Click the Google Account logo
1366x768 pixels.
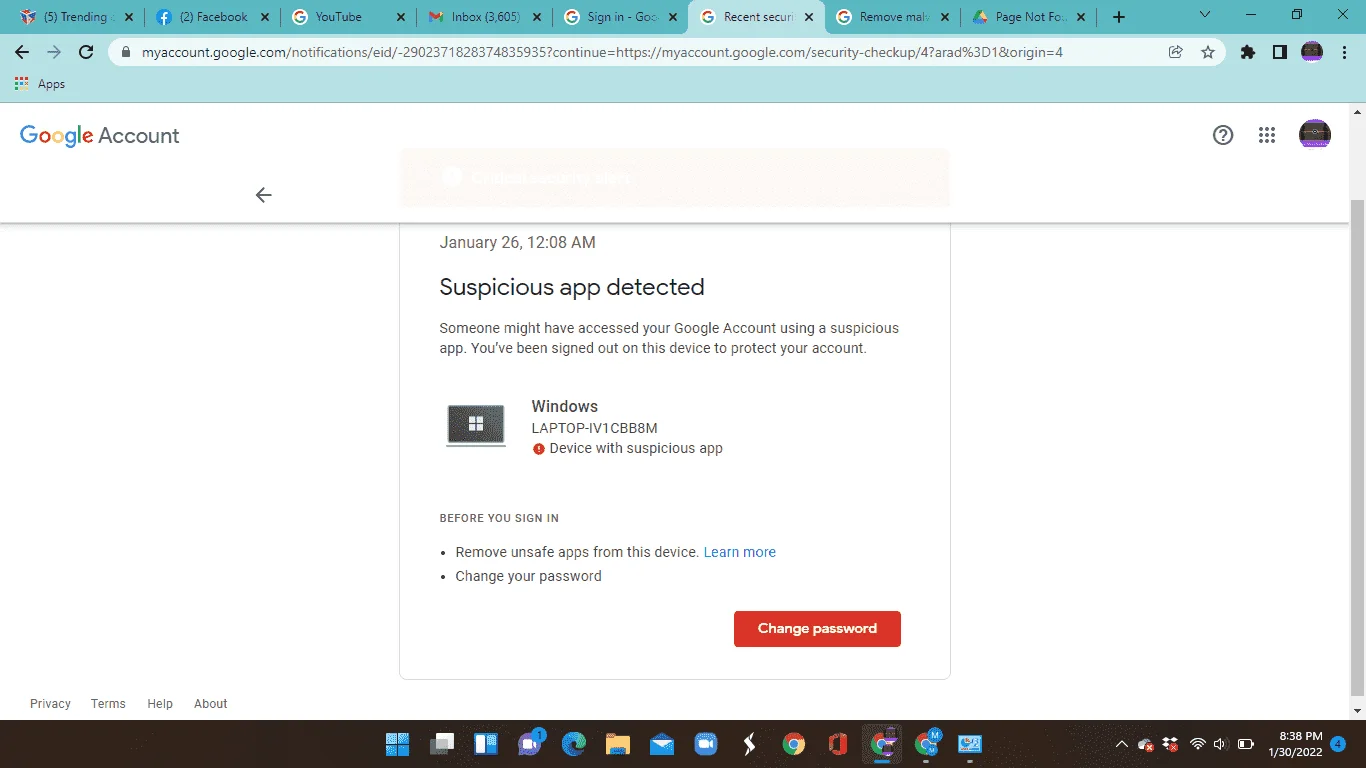click(100, 136)
